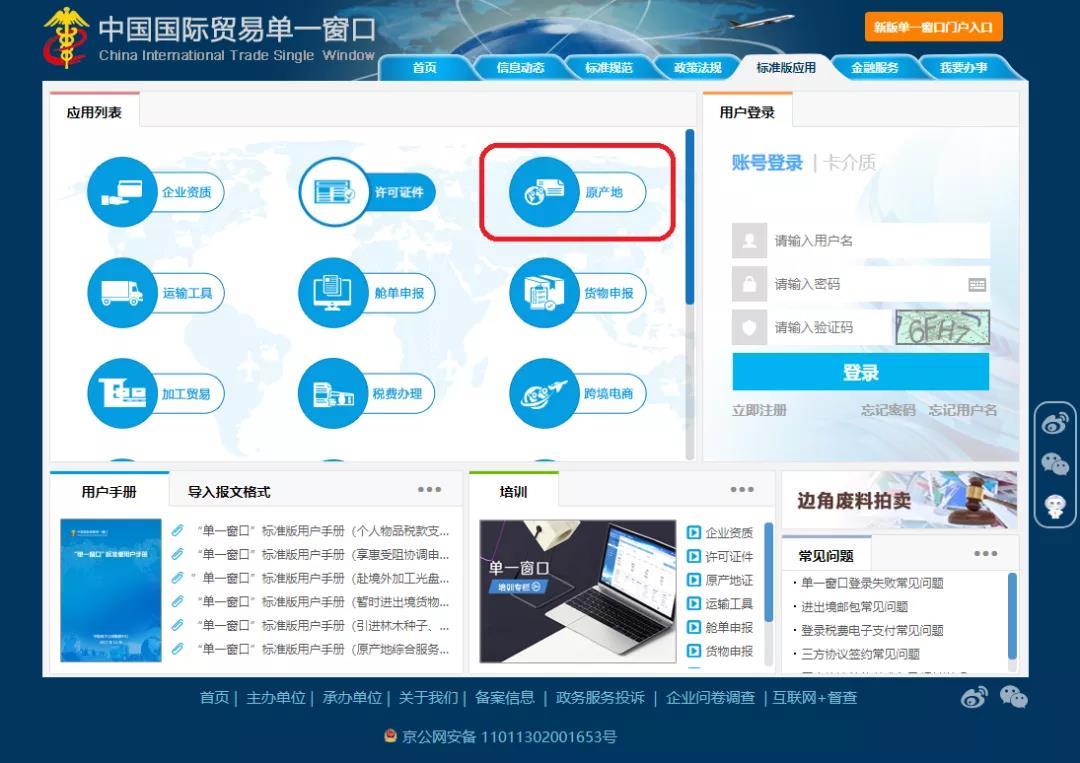Open 登录税费电子支付常见问题 link
1080x763 pixels.
pyautogui.click(x=872, y=630)
